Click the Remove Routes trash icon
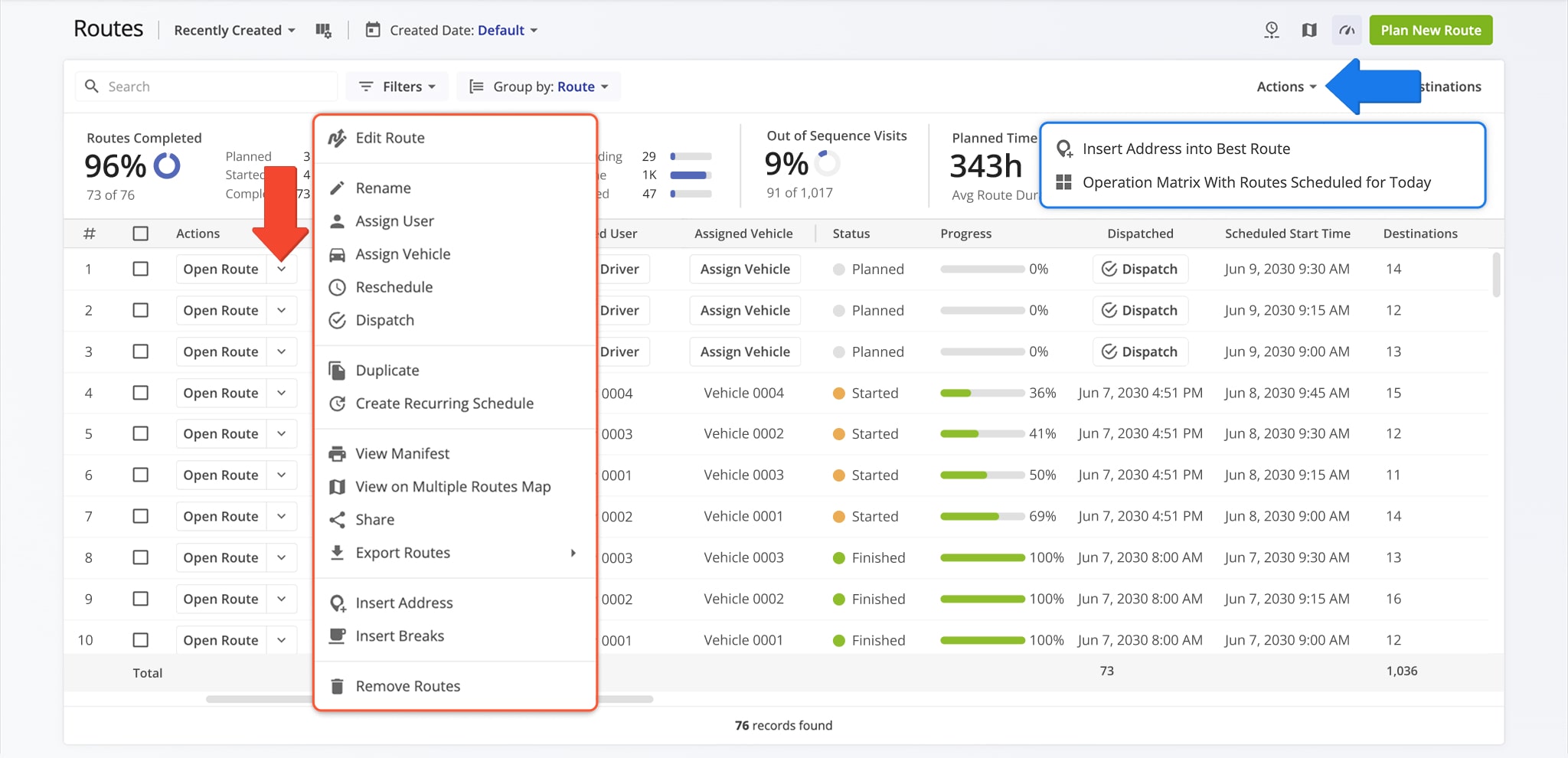1568x758 pixels. (337, 686)
